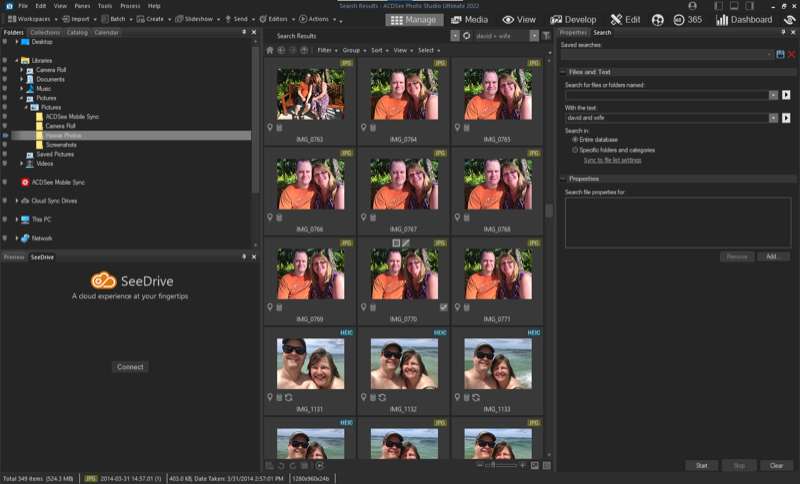Select Specific folders and categories option
This screenshot has width=800, height=484.
point(575,150)
